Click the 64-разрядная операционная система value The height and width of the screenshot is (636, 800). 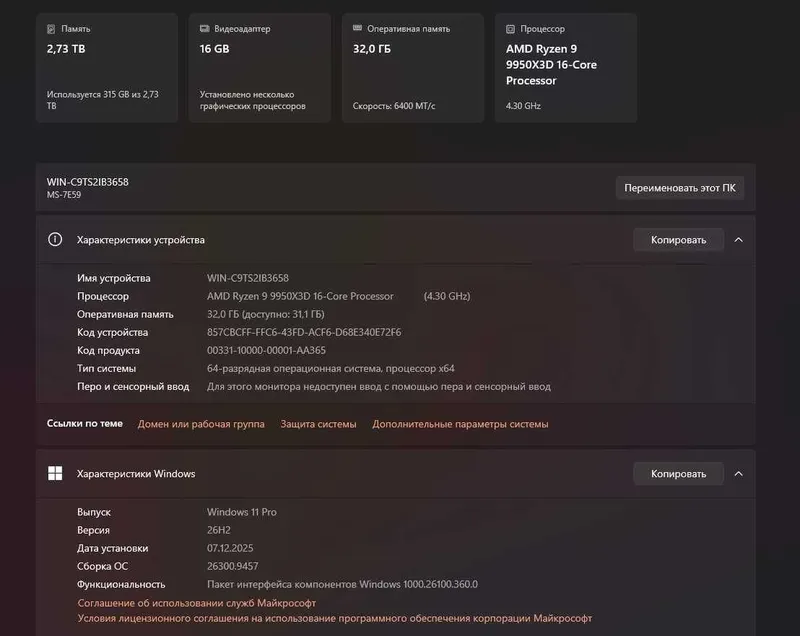[x=331, y=368]
